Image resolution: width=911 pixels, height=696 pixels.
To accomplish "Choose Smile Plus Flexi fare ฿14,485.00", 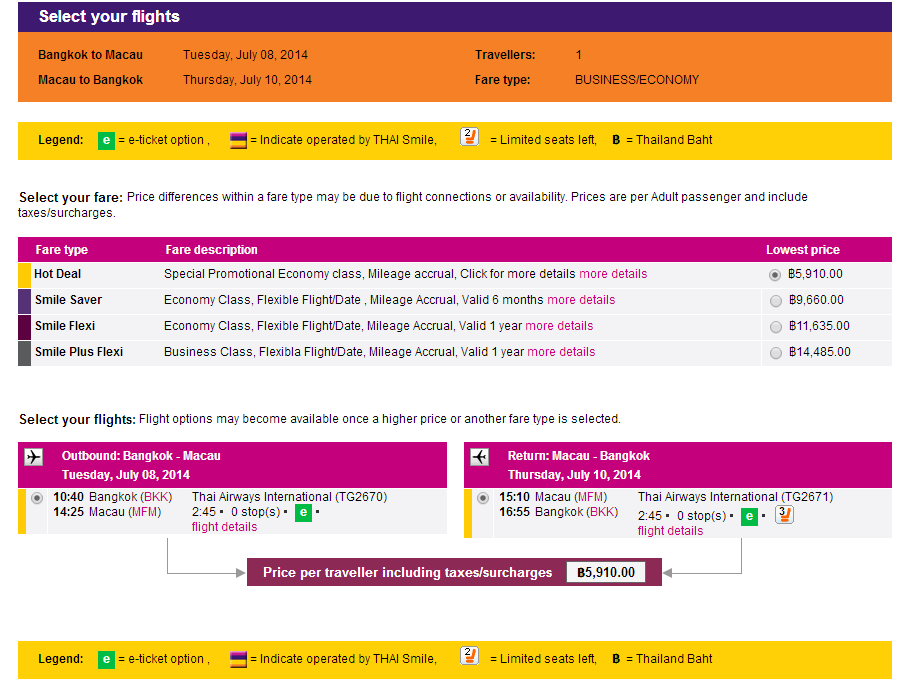I will 776,353.
